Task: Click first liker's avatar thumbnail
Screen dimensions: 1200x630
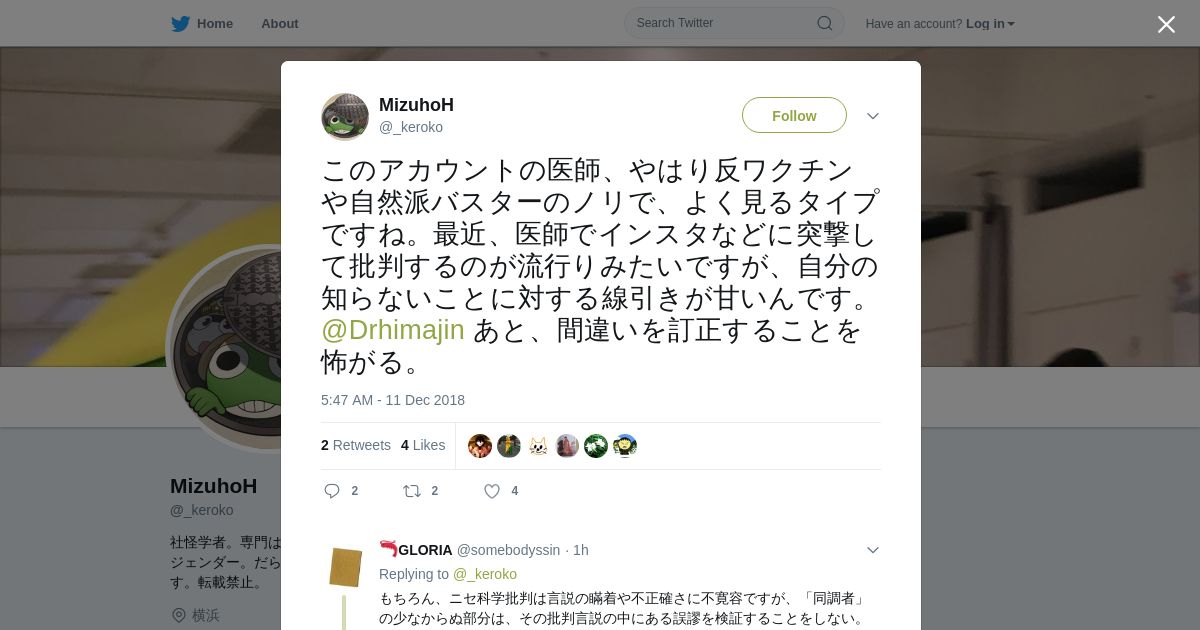Action: tap(480, 446)
